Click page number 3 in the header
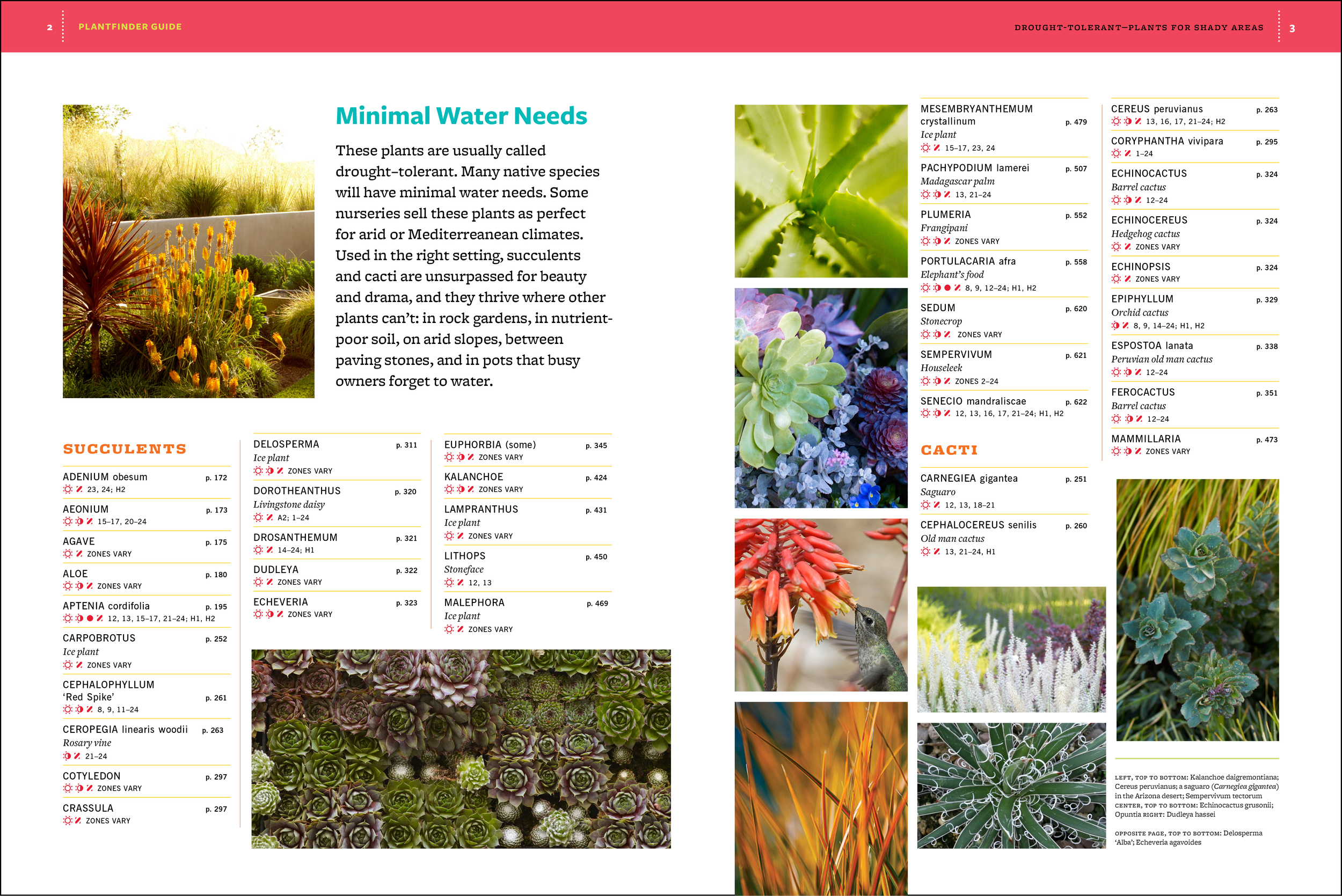This screenshot has height=896, width=1342. coord(1292,28)
